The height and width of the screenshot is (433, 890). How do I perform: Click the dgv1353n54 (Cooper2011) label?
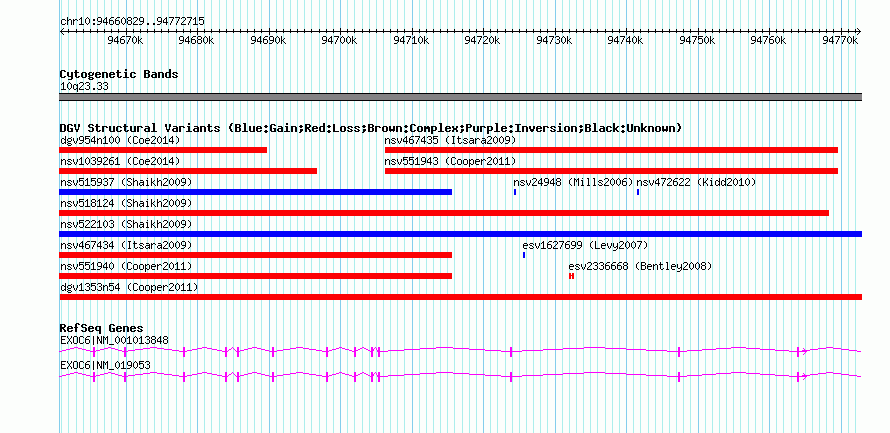point(129,287)
